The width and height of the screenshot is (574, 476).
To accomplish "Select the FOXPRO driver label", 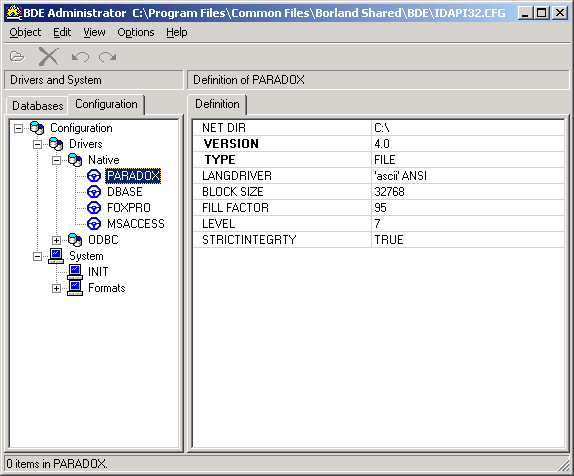I will tap(128, 208).
